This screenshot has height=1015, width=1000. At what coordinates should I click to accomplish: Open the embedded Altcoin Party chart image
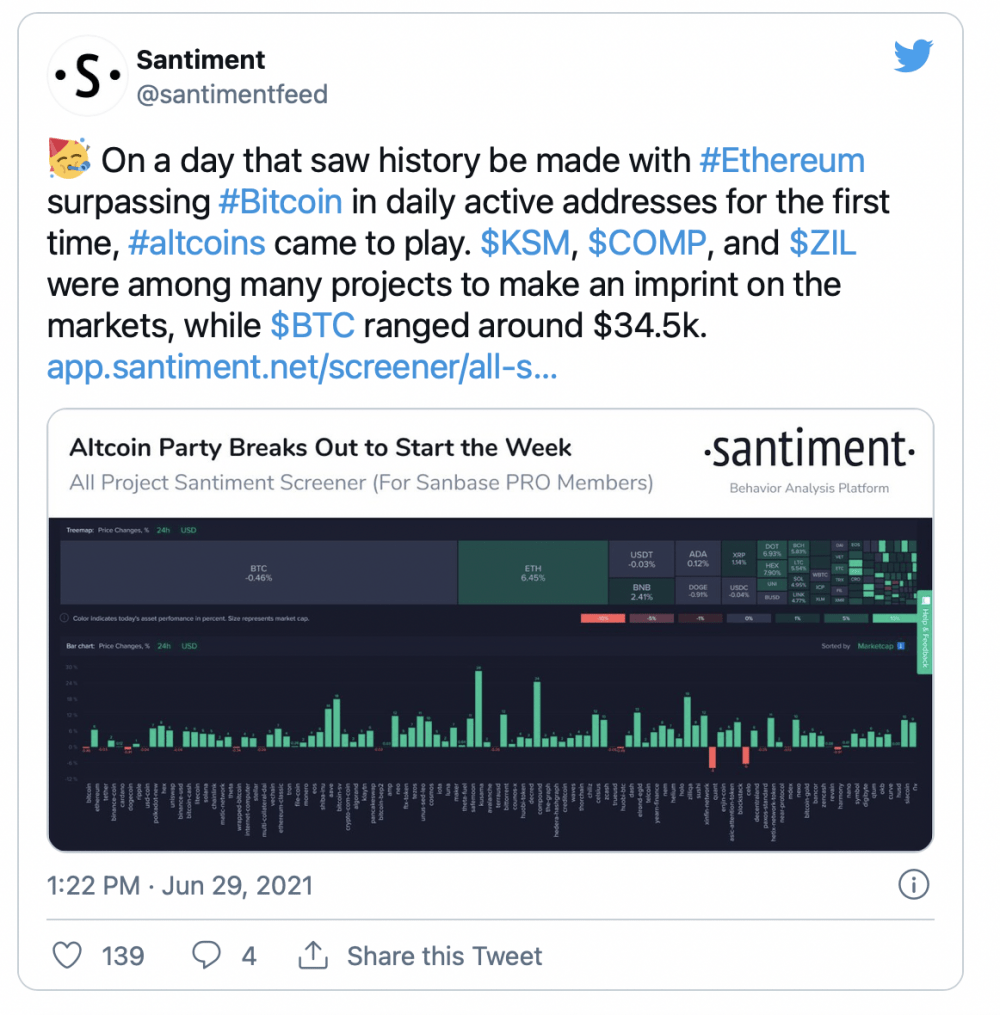490,630
